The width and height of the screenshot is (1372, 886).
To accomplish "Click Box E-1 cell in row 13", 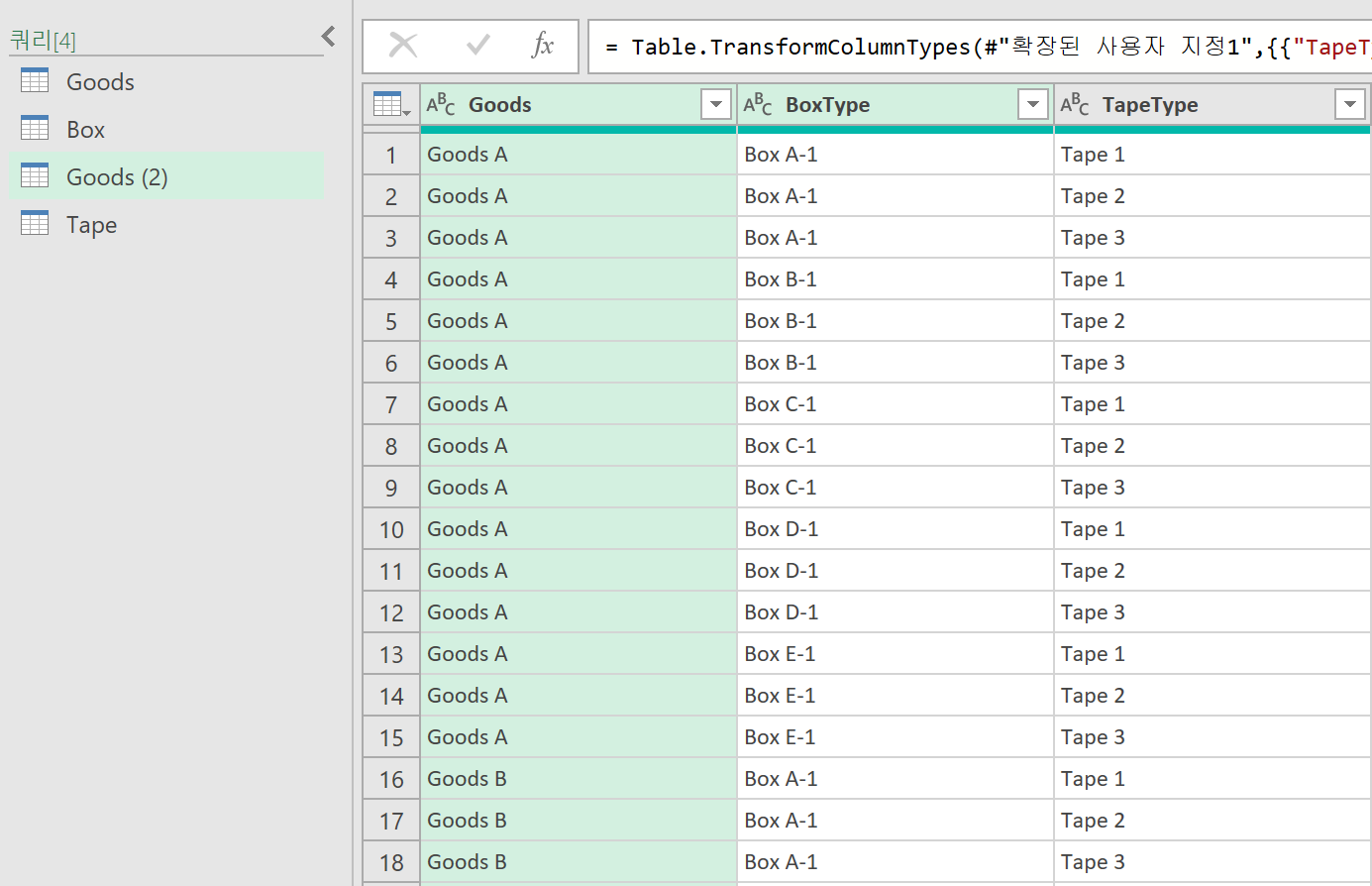I will [896, 654].
